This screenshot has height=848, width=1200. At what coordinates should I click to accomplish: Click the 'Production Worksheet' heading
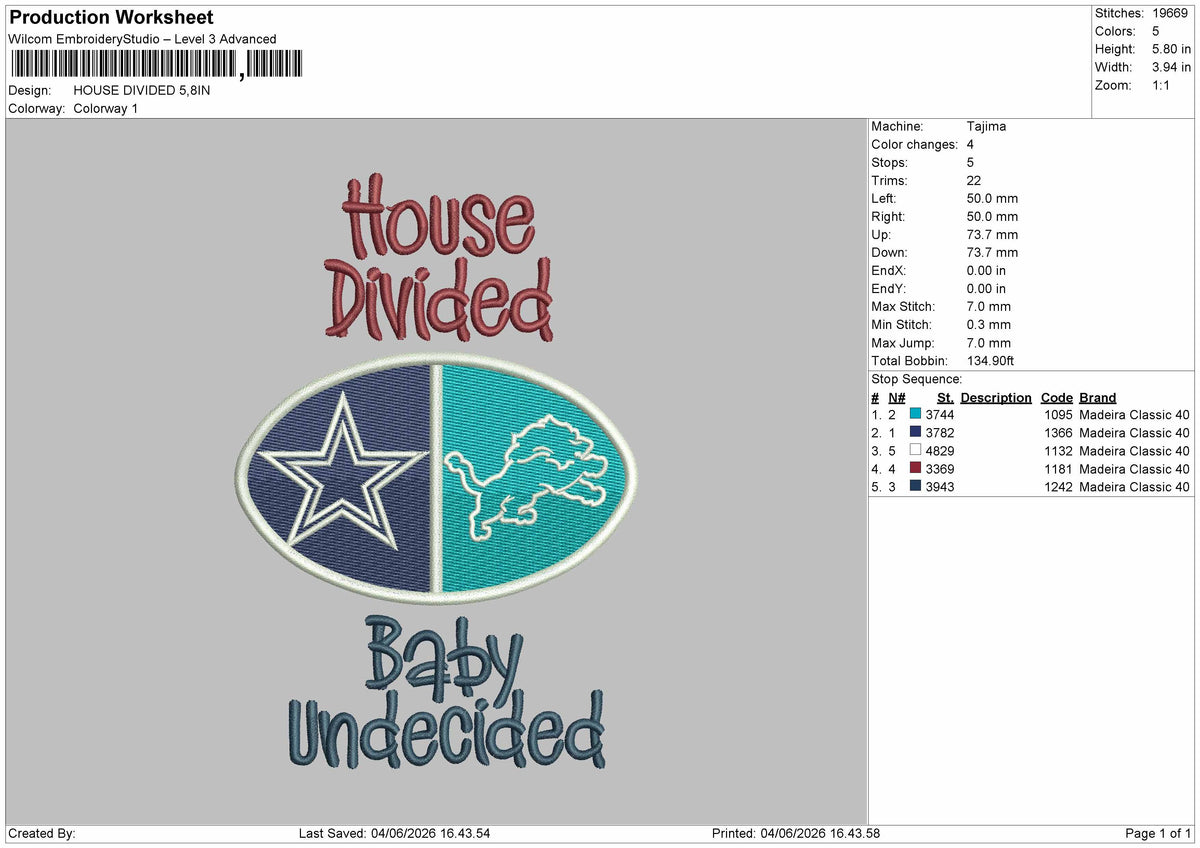click(110, 18)
